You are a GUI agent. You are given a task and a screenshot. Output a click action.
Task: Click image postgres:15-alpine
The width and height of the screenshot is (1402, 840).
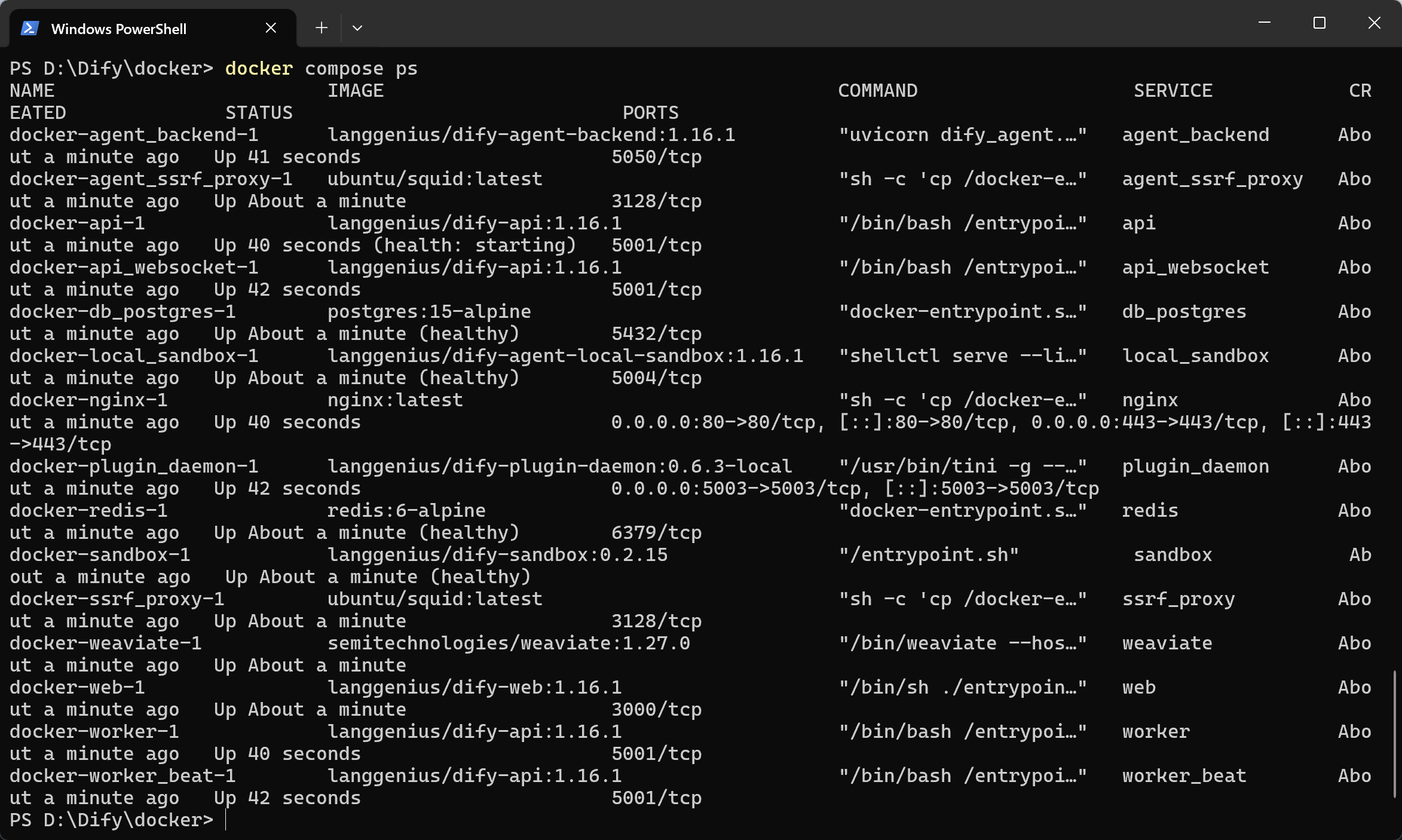(x=430, y=312)
